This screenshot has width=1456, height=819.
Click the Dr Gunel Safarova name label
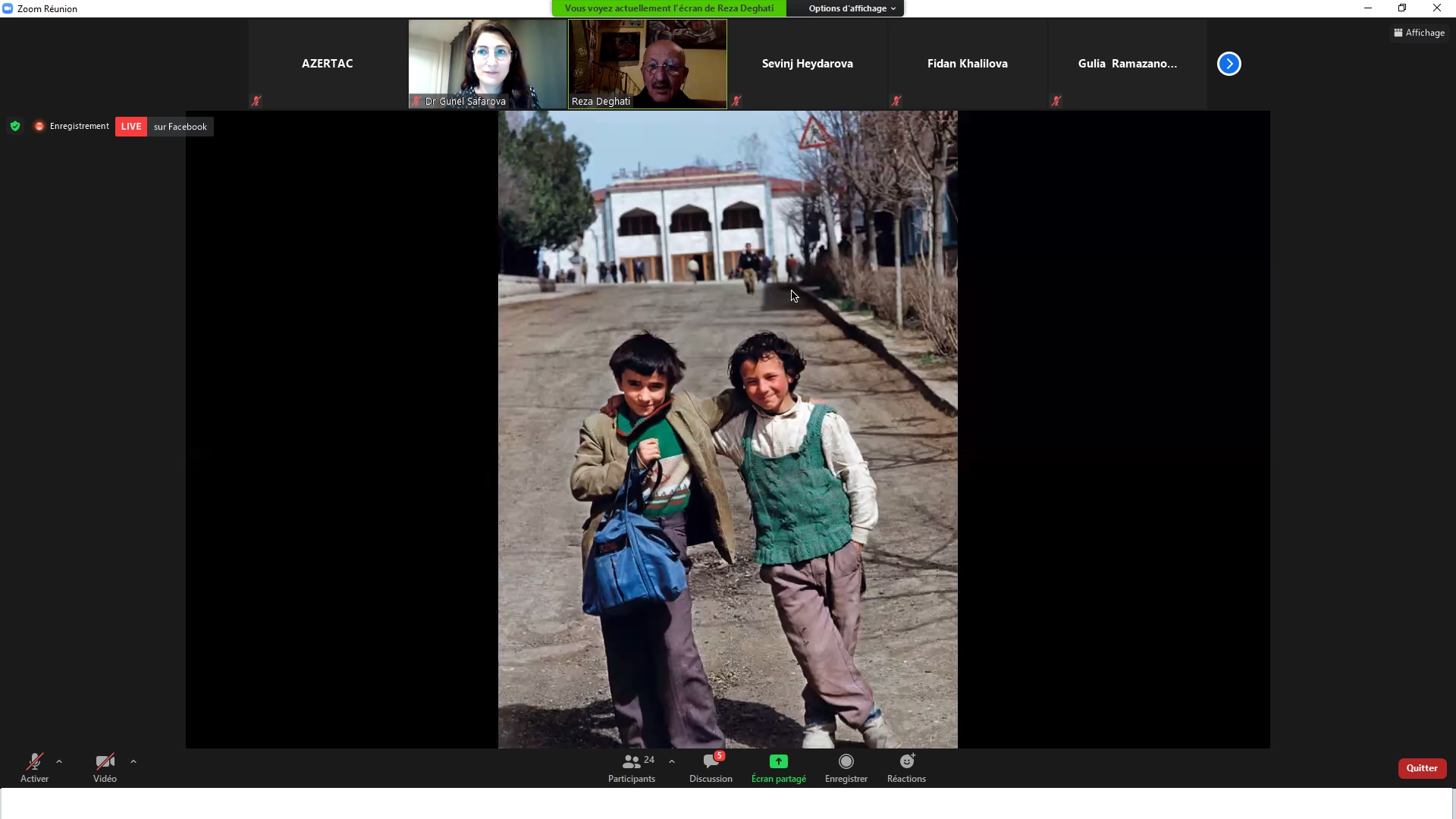click(465, 101)
